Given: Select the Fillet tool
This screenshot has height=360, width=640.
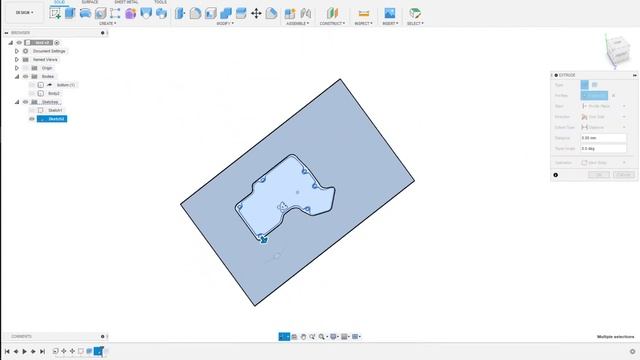Looking at the screenshot, I should pos(195,13).
